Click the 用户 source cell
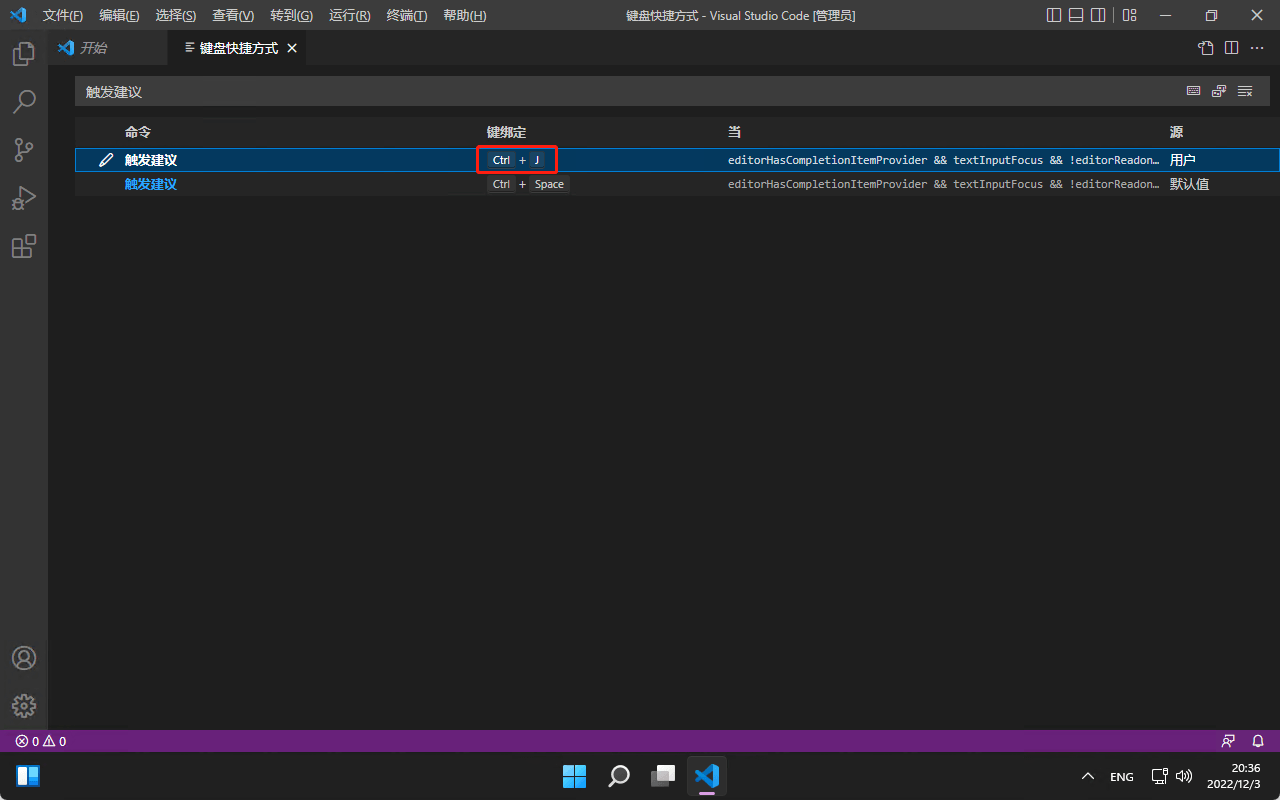Image resolution: width=1280 pixels, height=800 pixels. pos(1183,160)
